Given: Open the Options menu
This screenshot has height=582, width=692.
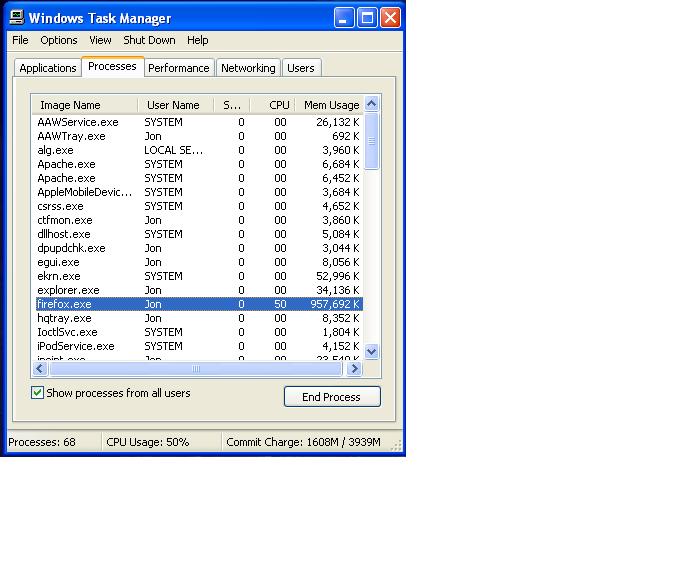Looking at the screenshot, I should (x=59, y=40).
